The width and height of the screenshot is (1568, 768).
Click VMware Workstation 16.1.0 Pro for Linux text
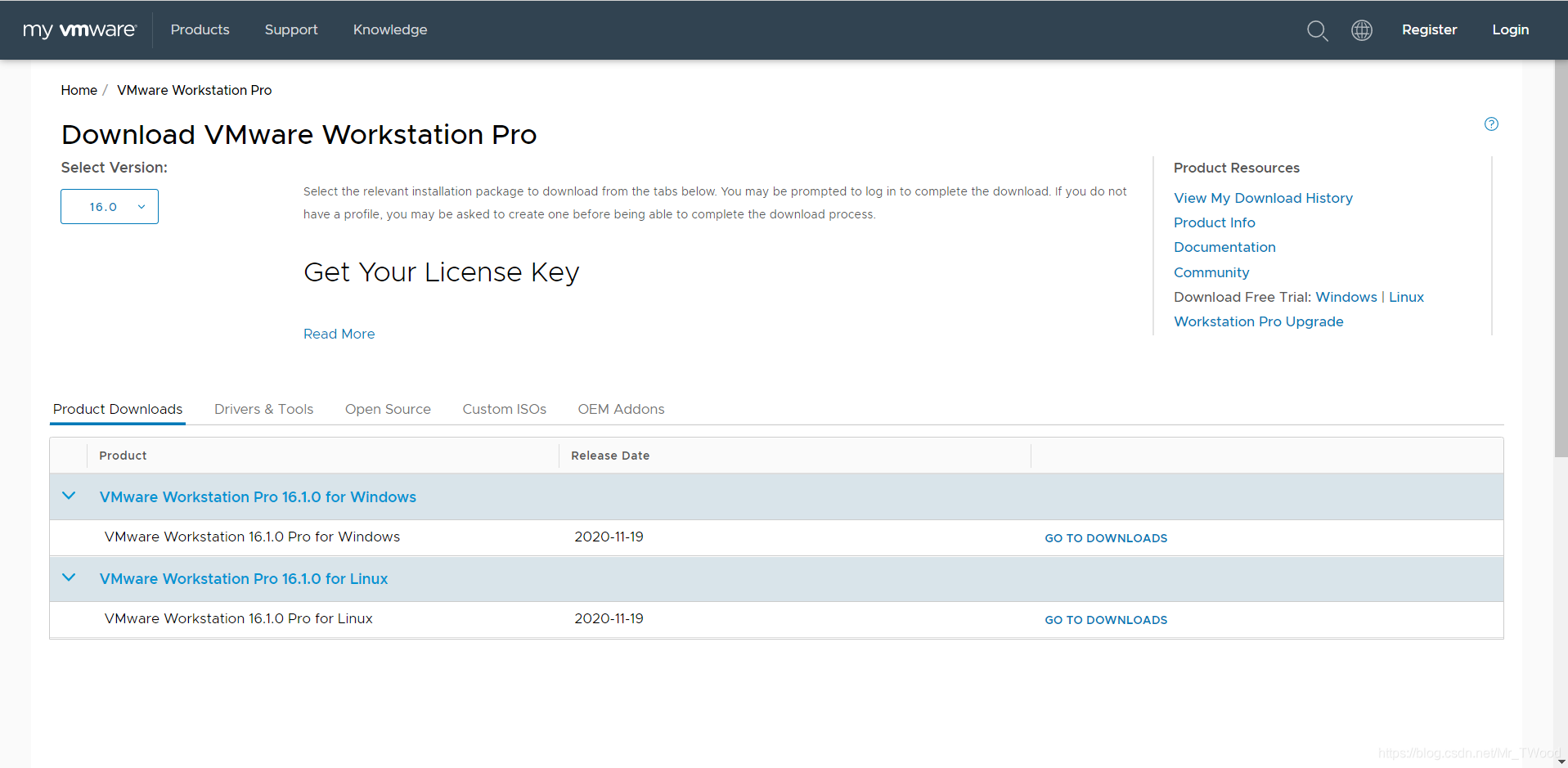point(239,618)
